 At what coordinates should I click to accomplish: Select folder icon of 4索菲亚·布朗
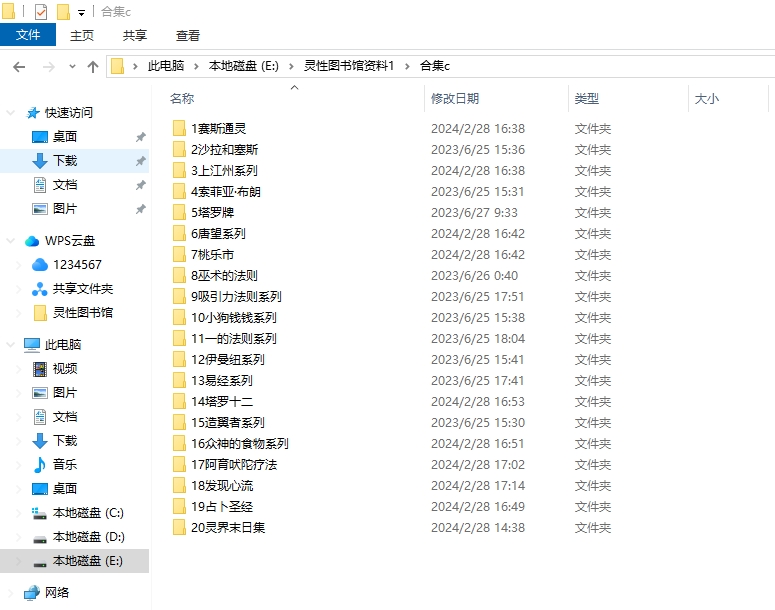(179, 191)
